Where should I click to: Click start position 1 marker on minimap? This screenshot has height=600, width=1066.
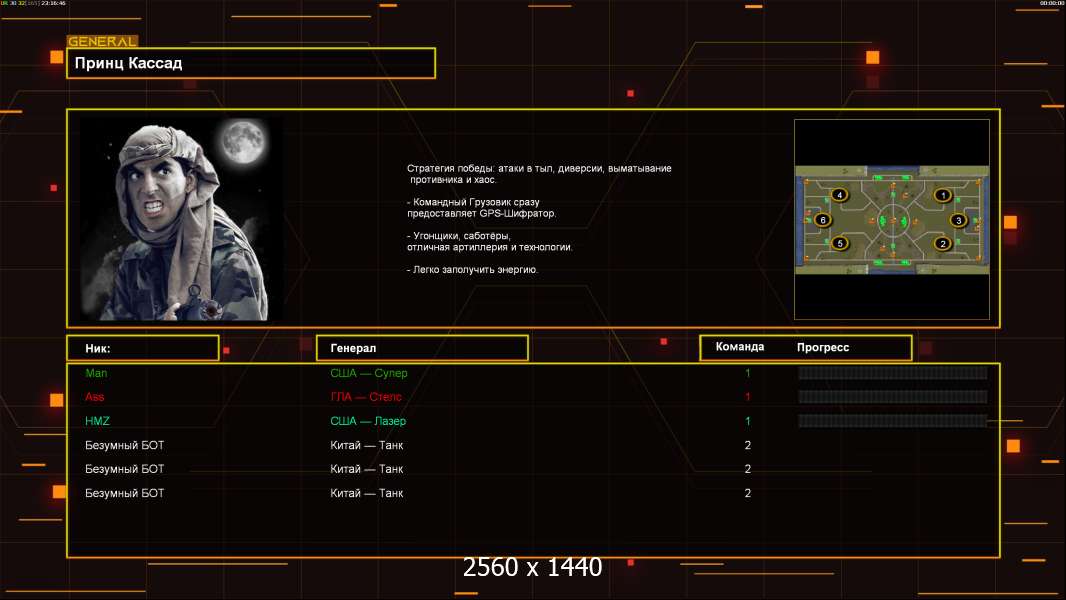[942, 195]
